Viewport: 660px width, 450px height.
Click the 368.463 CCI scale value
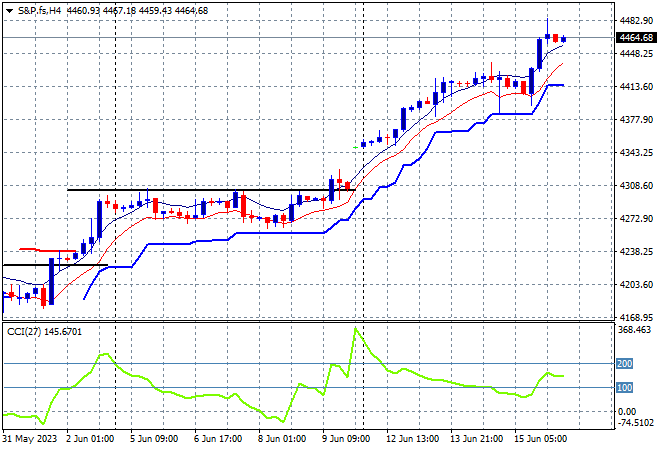click(634, 330)
